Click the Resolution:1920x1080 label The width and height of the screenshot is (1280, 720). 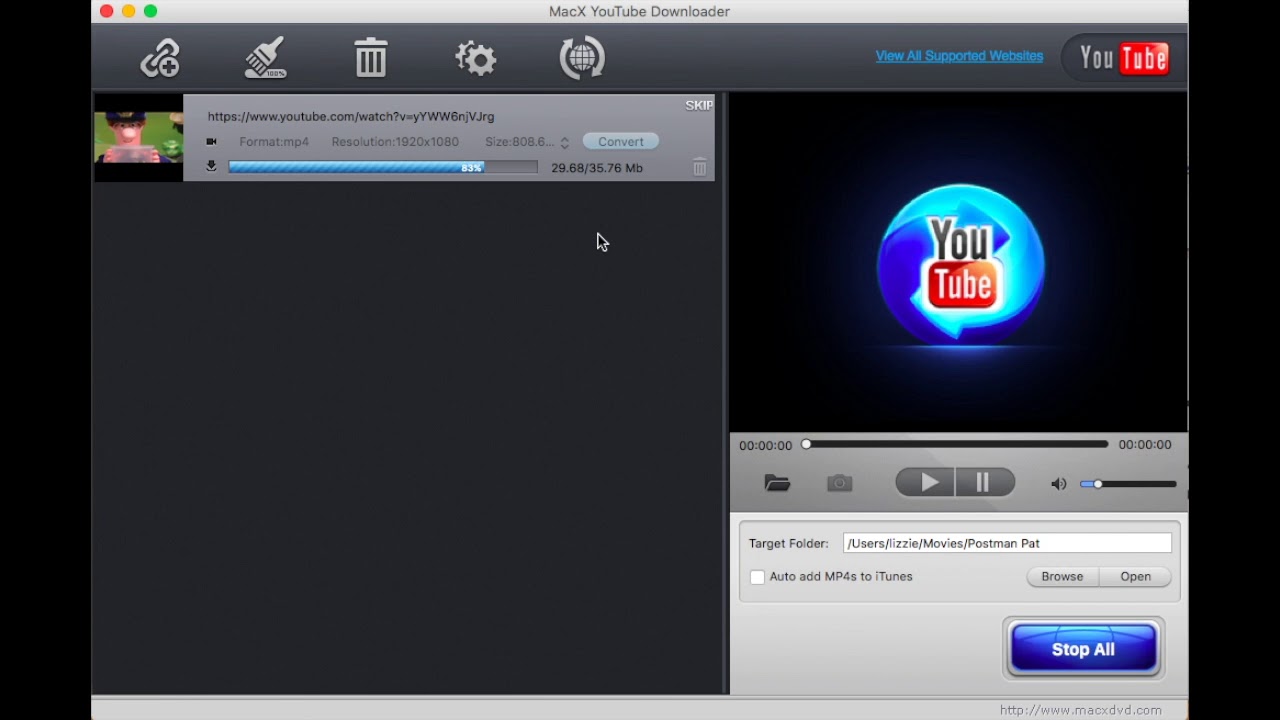point(395,141)
